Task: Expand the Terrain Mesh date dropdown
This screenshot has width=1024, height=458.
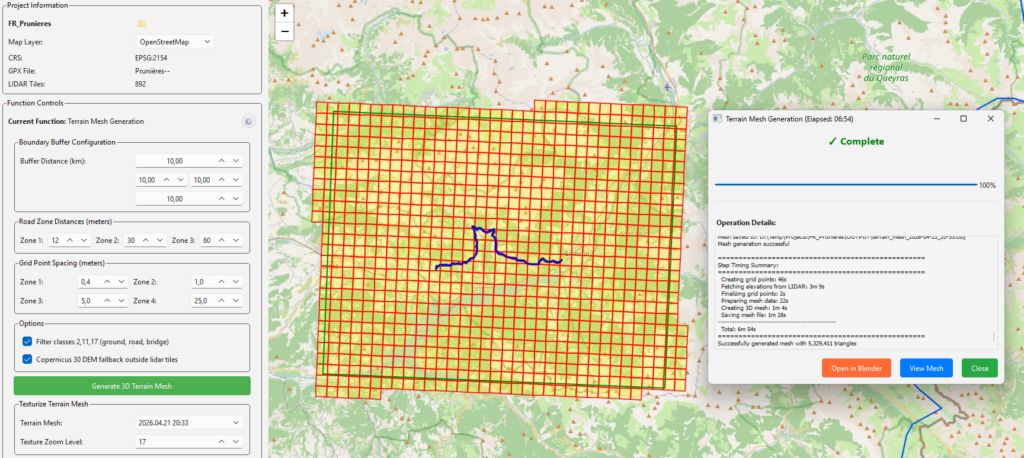Action: pyautogui.click(x=235, y=423)
